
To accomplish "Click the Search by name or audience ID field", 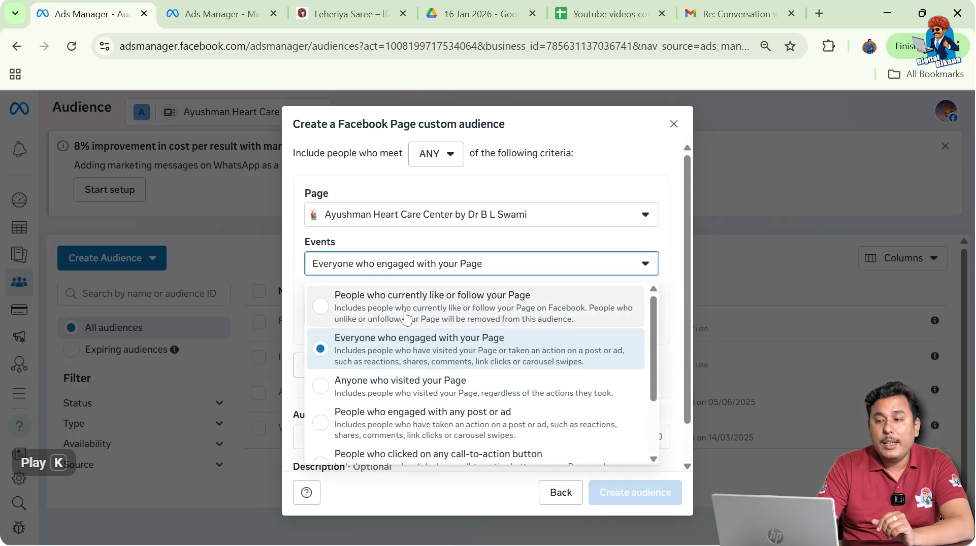I will 144,293.
